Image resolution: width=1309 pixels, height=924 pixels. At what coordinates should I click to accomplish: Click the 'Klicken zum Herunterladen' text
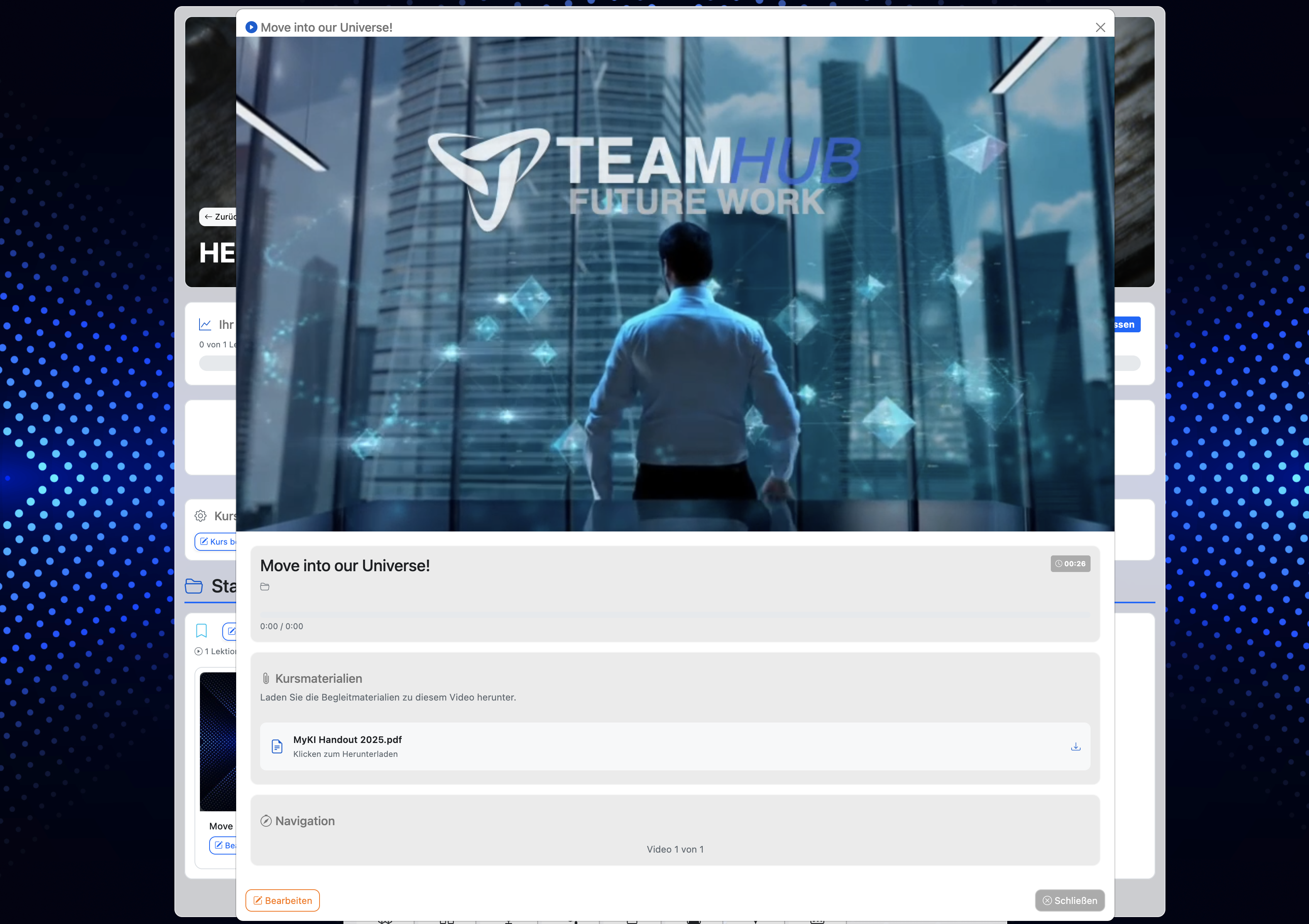(345, 754)
